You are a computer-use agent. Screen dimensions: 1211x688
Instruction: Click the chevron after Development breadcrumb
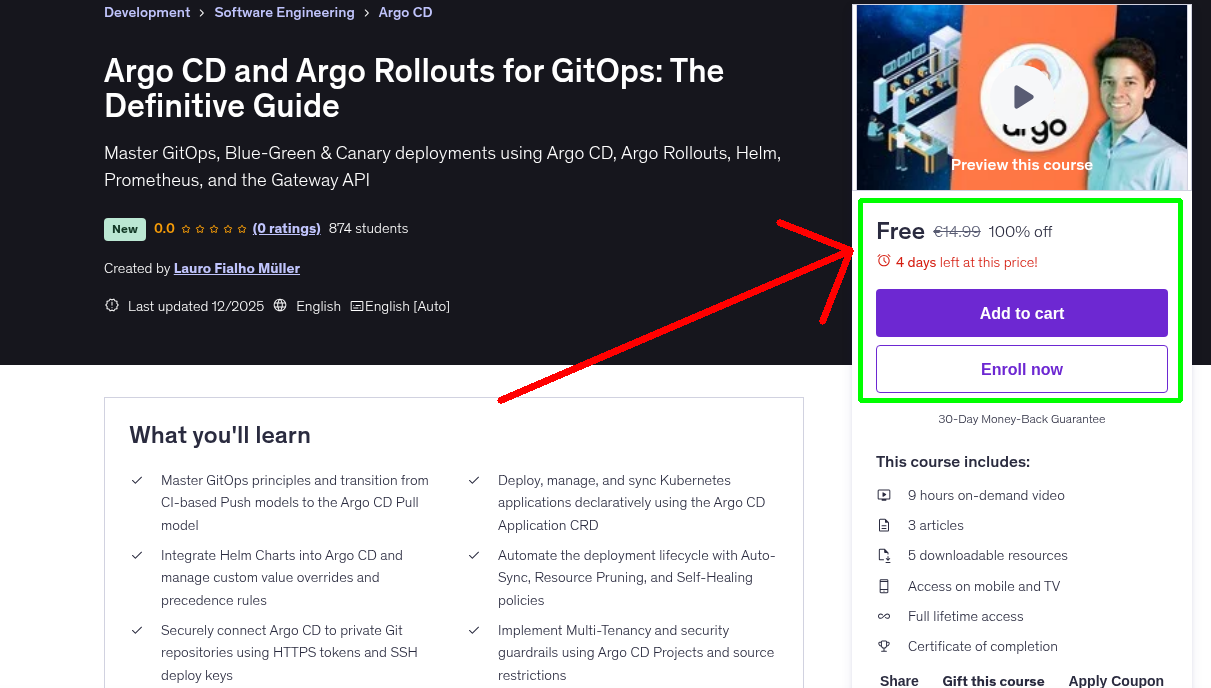200,12
